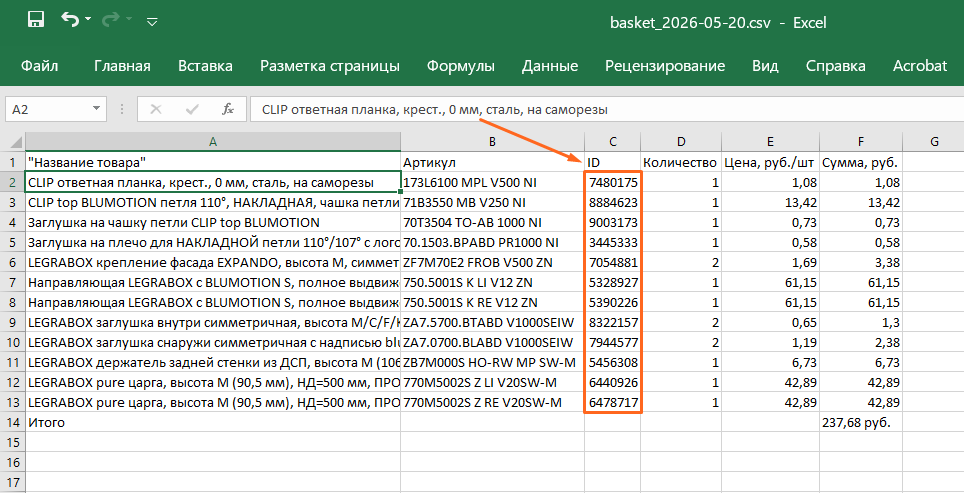This screenshot has height=493, width=964.
Task: Select column E header
Action: (770, 142)
